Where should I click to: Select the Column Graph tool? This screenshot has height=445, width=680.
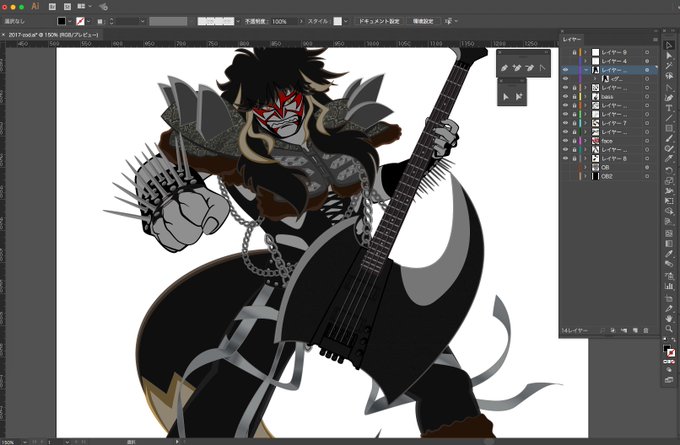click(x=669, y=286)
